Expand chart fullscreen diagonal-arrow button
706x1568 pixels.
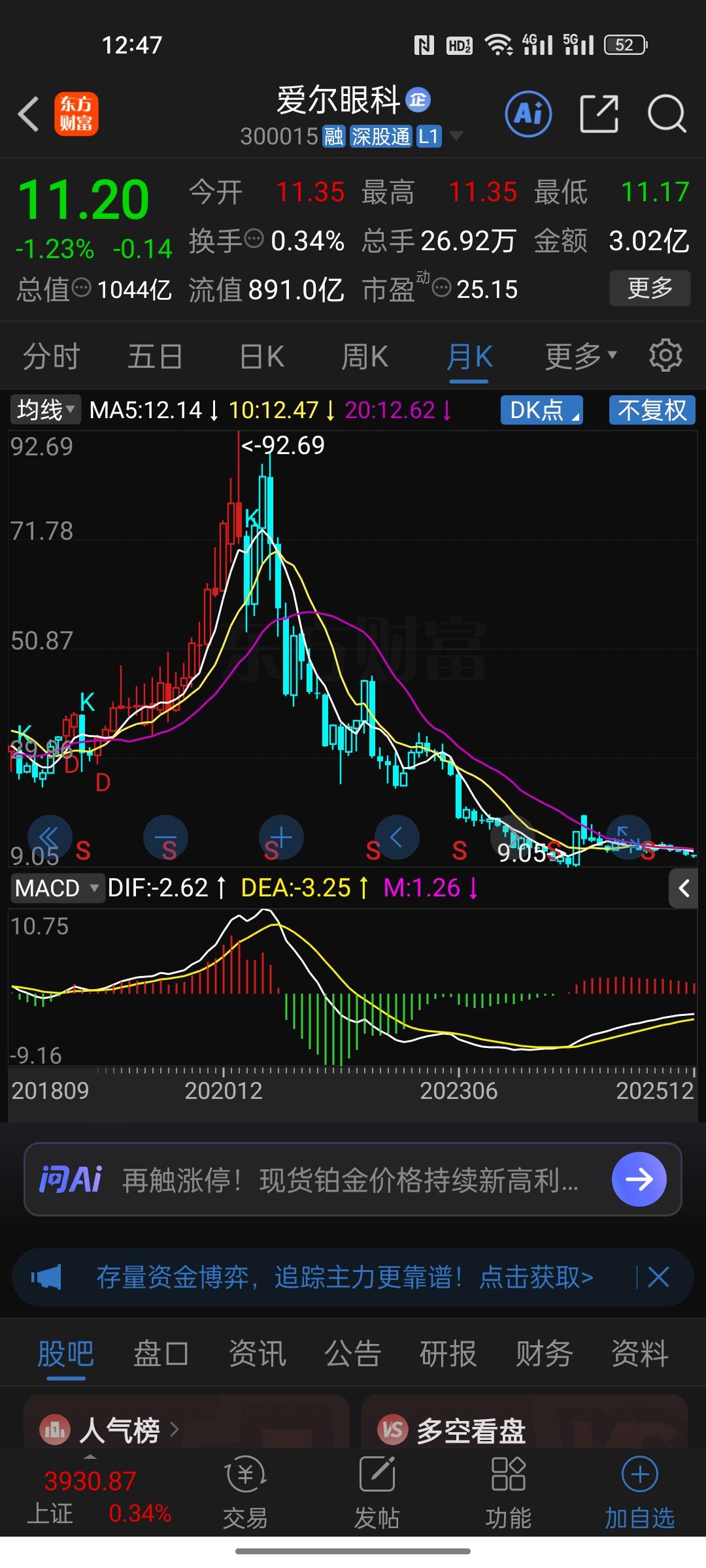[628, 837]
